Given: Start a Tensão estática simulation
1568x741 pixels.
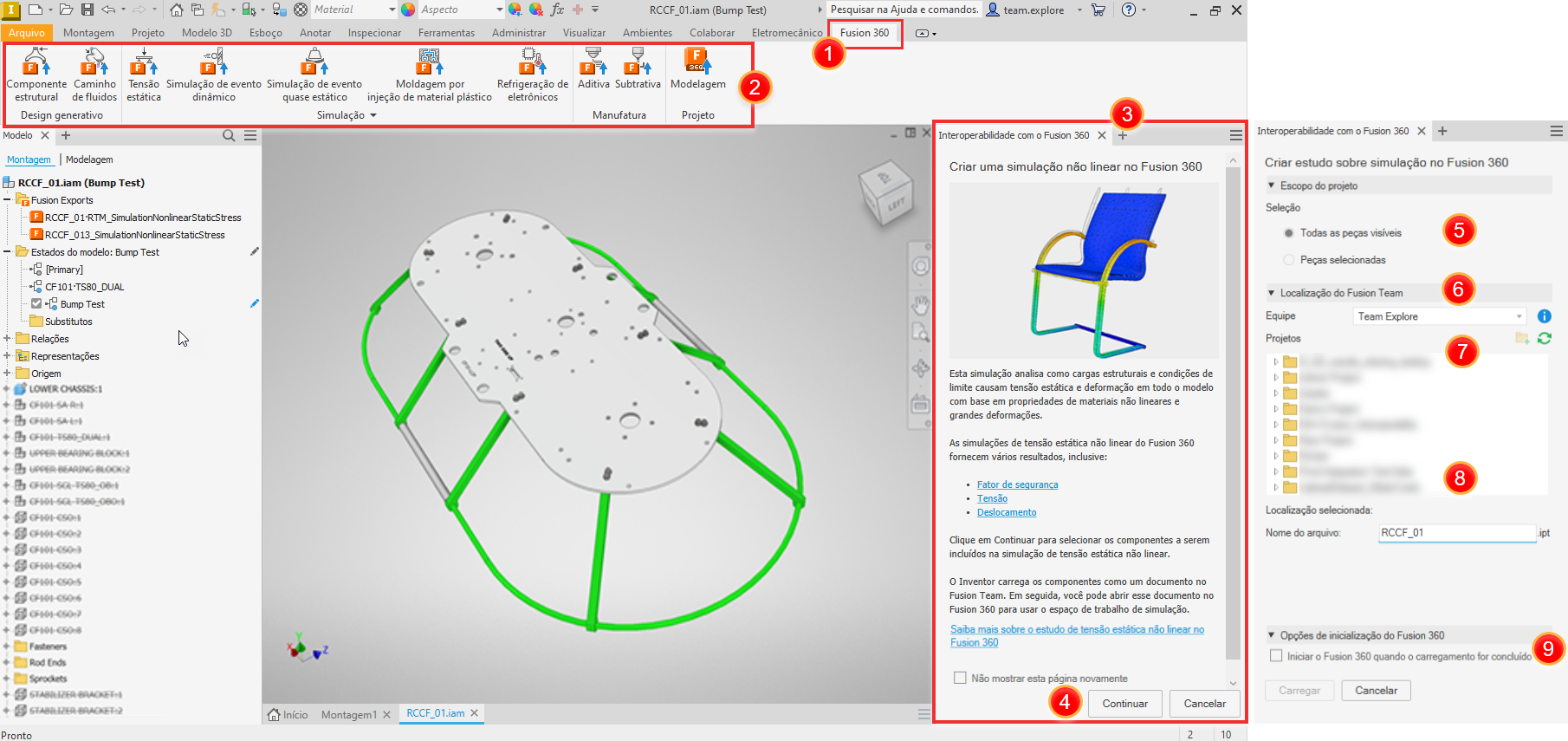Looking at the screenshot, I should (x=144, y=75).
